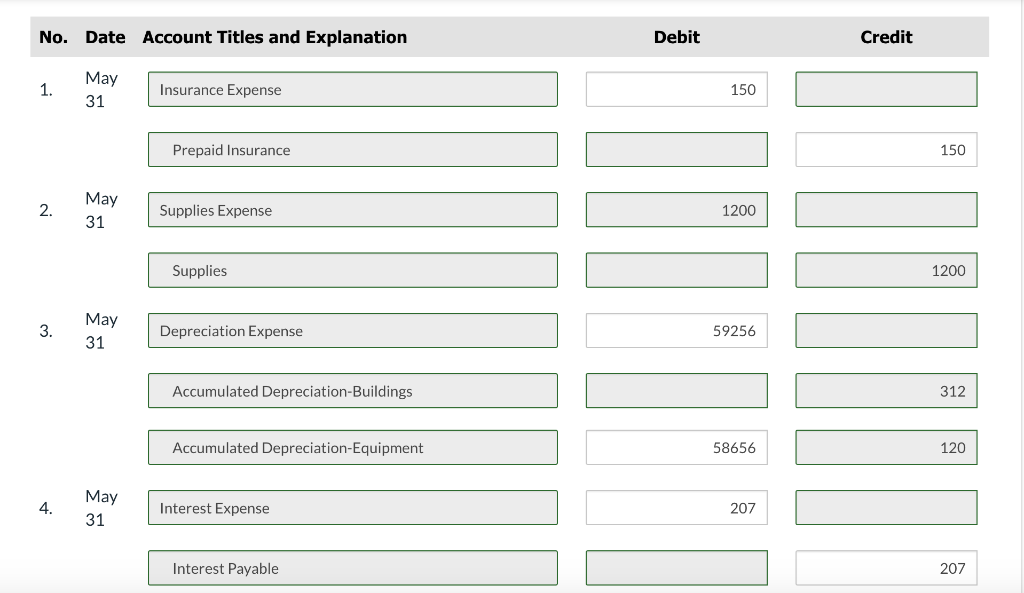
Task: Click the Debit column header
Action: pos(676,37)
